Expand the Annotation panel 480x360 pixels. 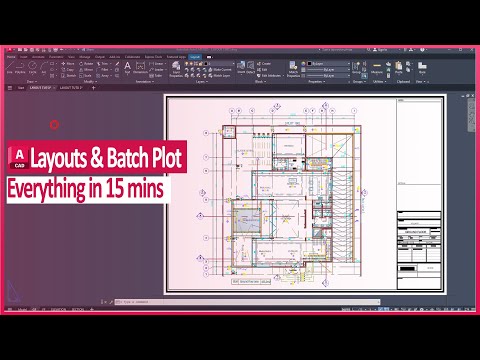coord(144,81)
